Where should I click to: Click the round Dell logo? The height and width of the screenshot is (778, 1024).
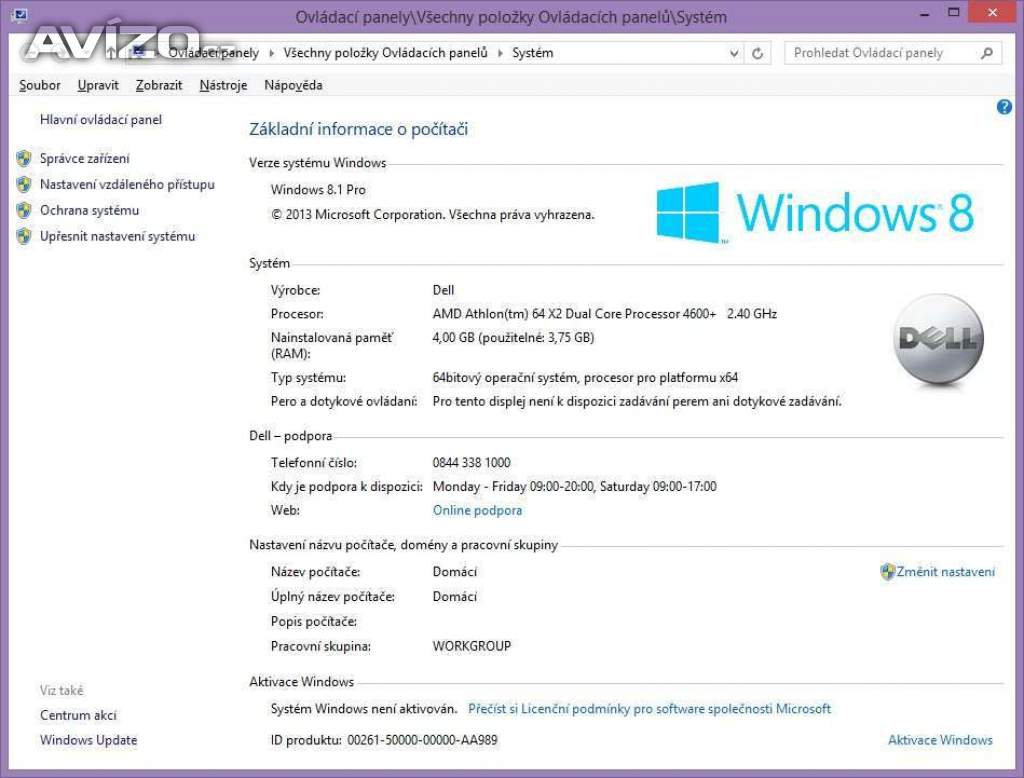pyautogui.click(x=938, y=338)
